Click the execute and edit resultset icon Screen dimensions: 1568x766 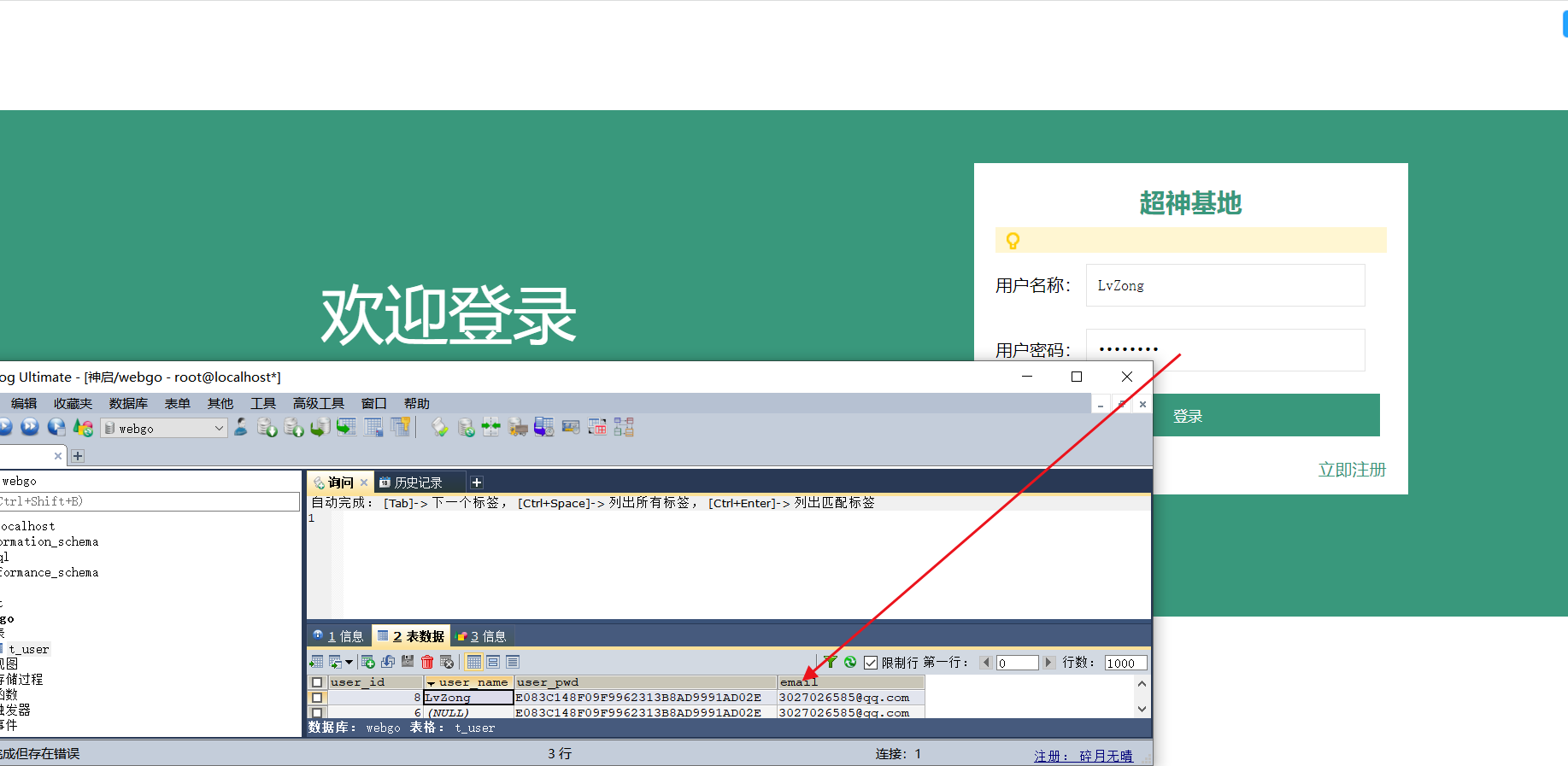pos(56,427)
